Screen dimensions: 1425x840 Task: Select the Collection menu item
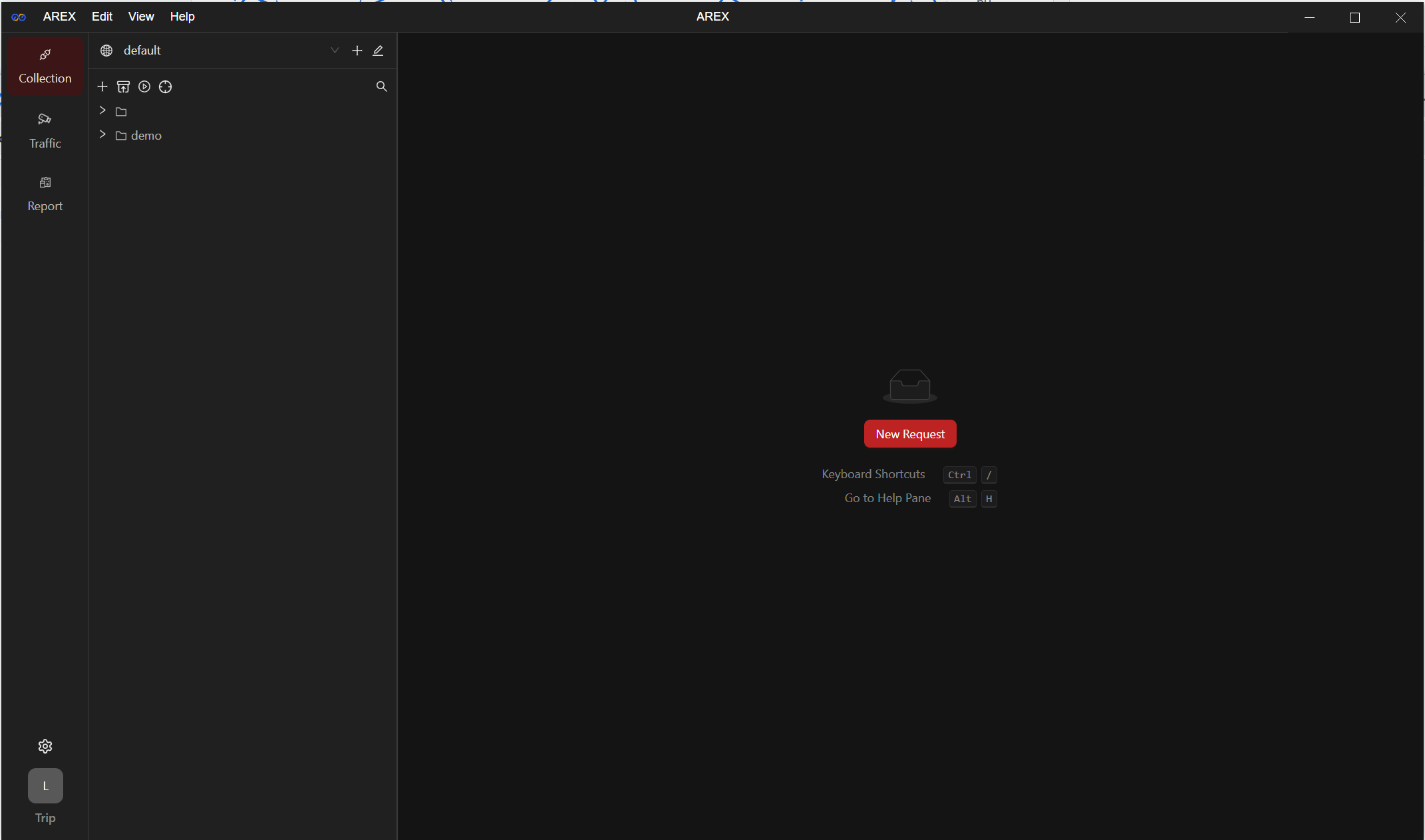click(45, 65)
